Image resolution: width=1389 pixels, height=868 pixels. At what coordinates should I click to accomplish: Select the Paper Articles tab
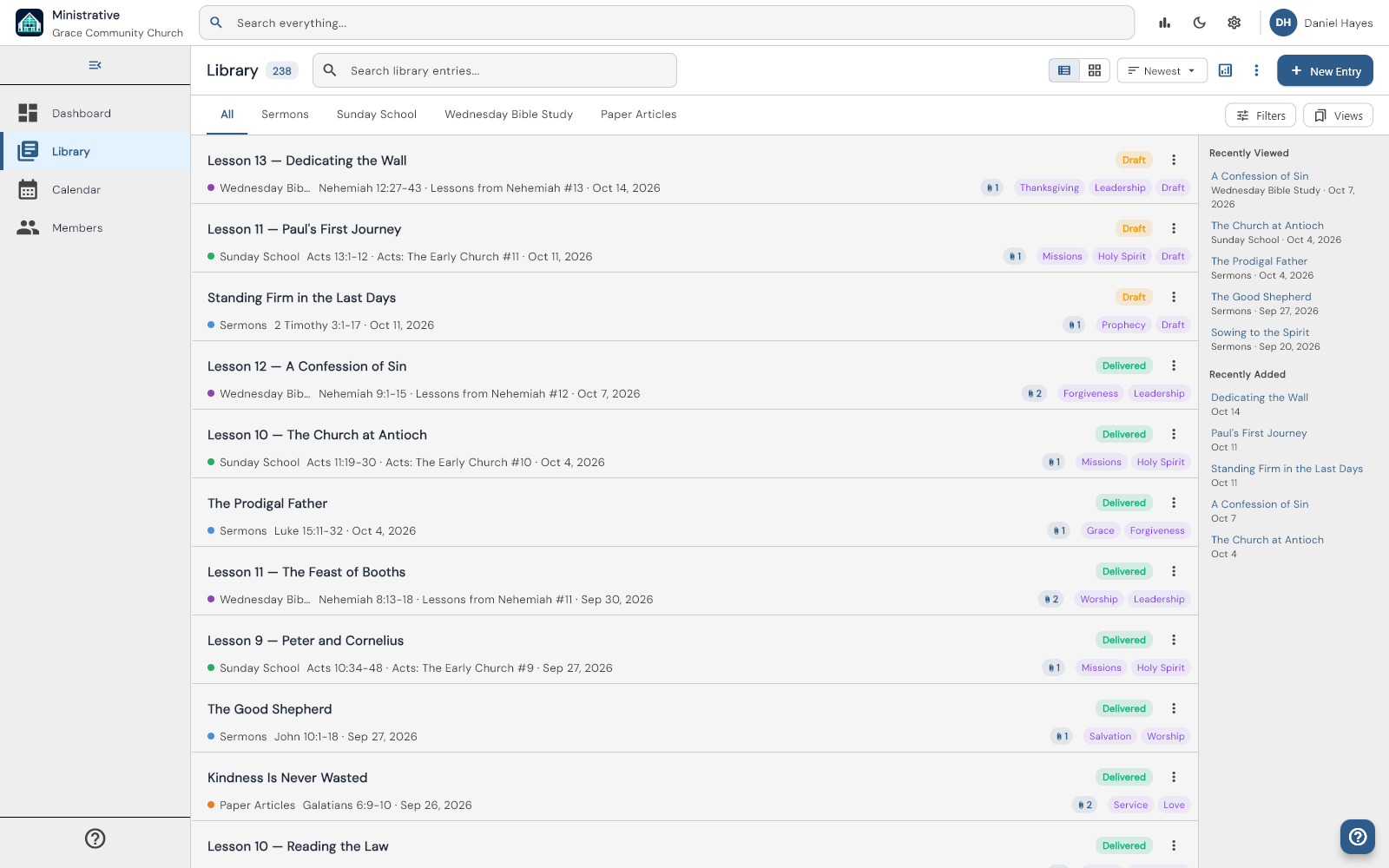click(x=639, y=115)
